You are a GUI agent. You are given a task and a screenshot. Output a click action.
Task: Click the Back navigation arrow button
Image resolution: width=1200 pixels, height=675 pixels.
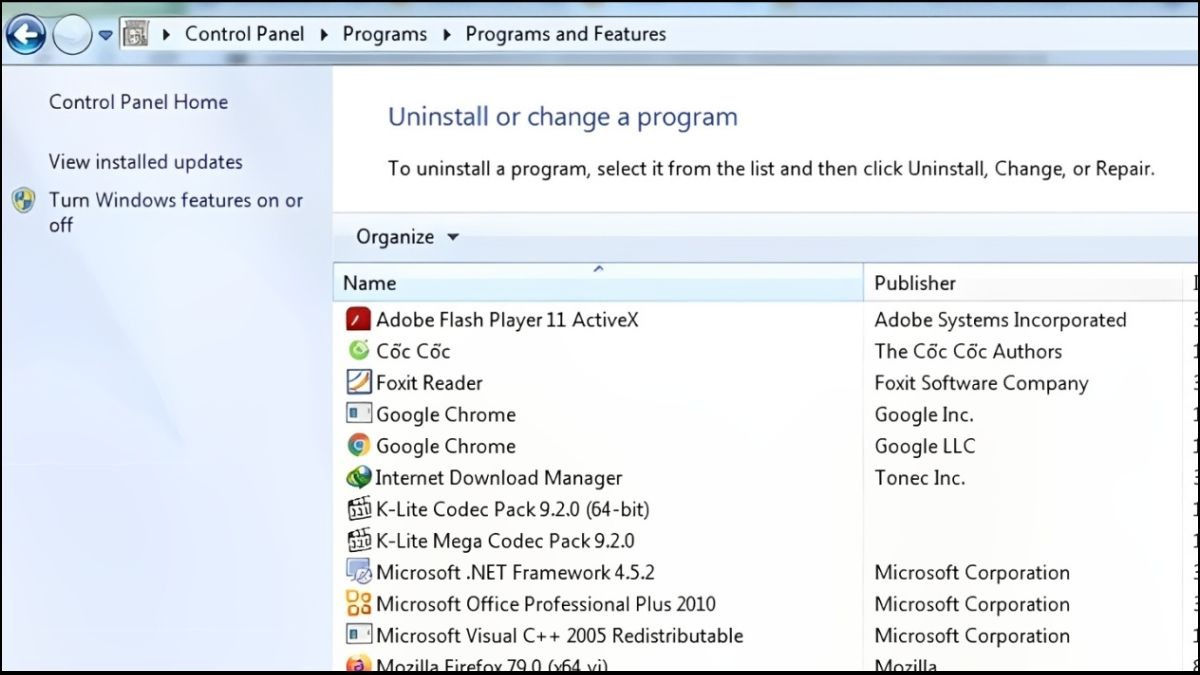pyautogui.click(x=26, y=36)
